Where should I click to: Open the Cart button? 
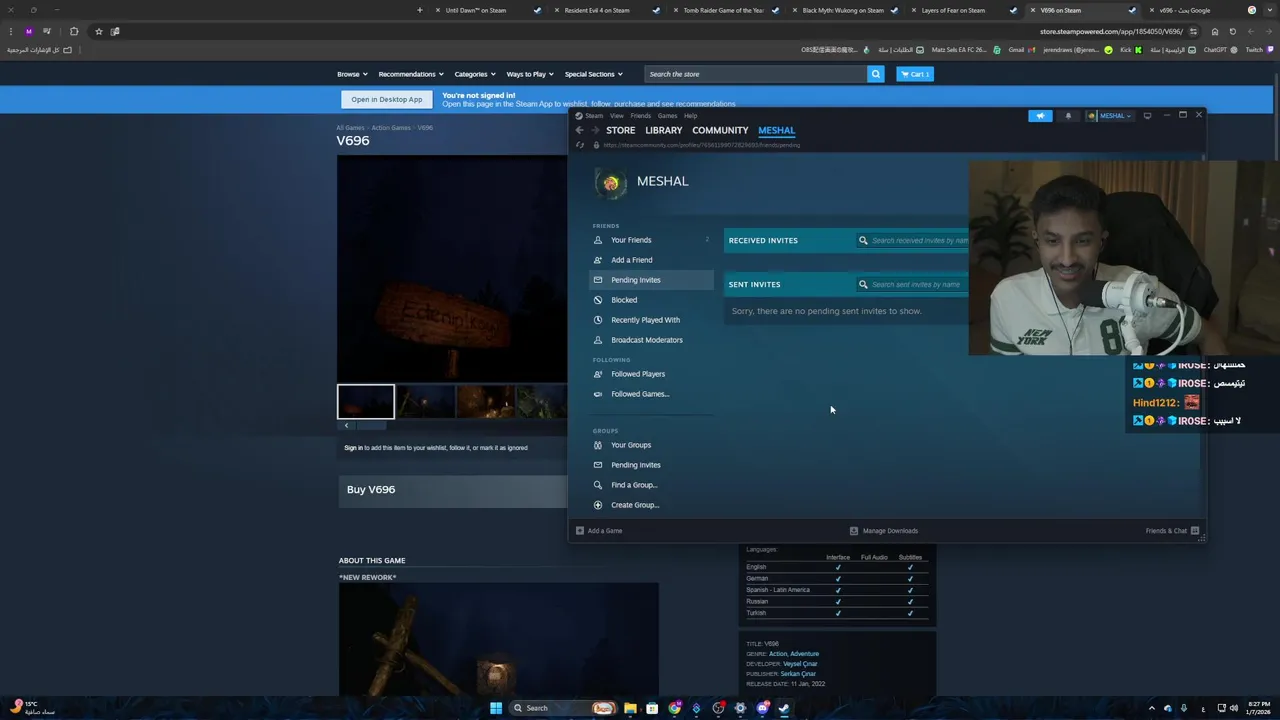tap(914, 74)
